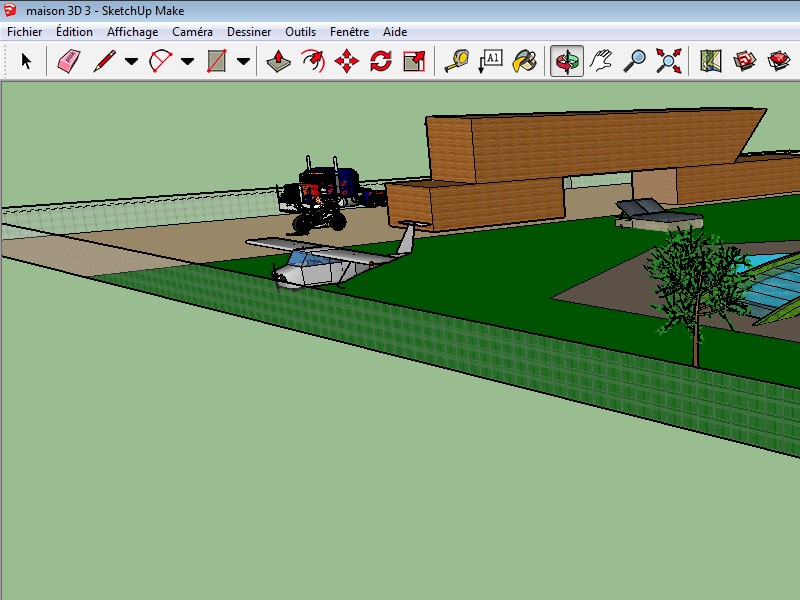Activate the Arc tool

(x=161, y=61)
